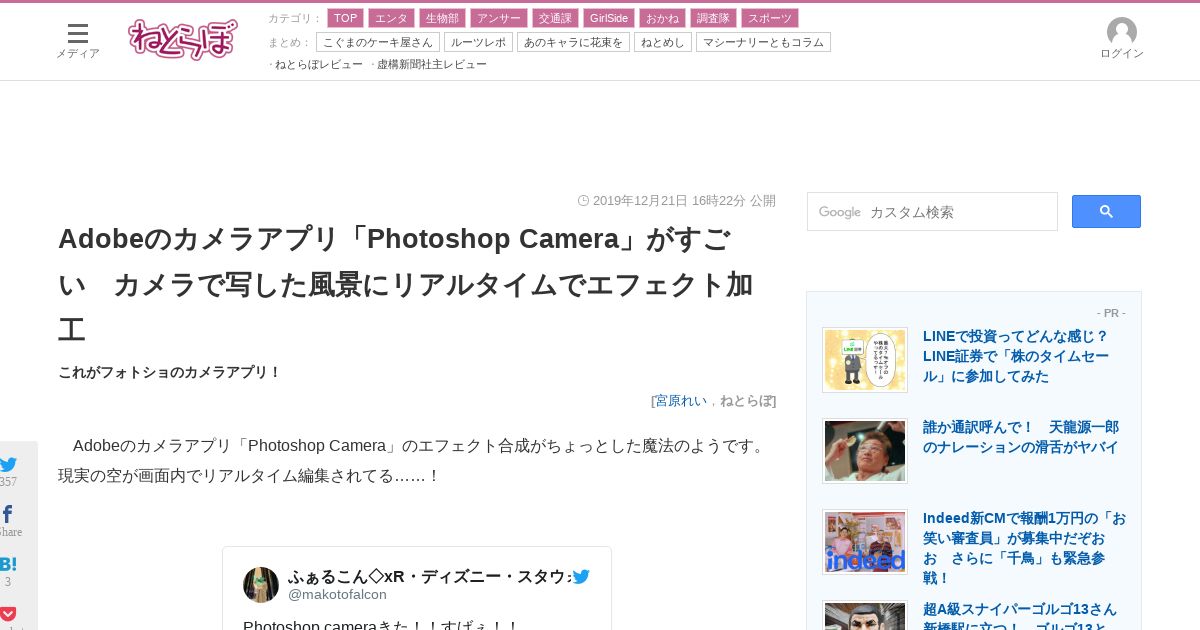This screenshot has width=1200, height=630.
Task: Open 天龍源一郎のナレーション article link
Action: [x=1020, y=437]
